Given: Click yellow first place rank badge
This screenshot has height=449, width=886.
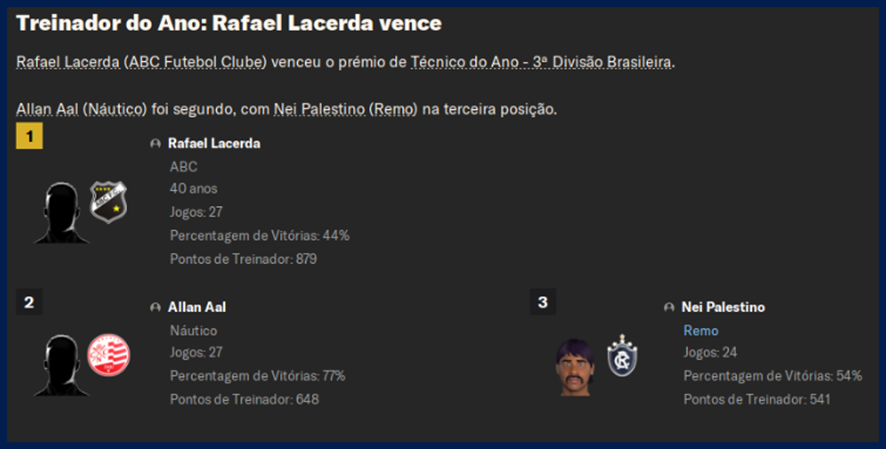Looking at the screenshot, I should coord(29,136).
